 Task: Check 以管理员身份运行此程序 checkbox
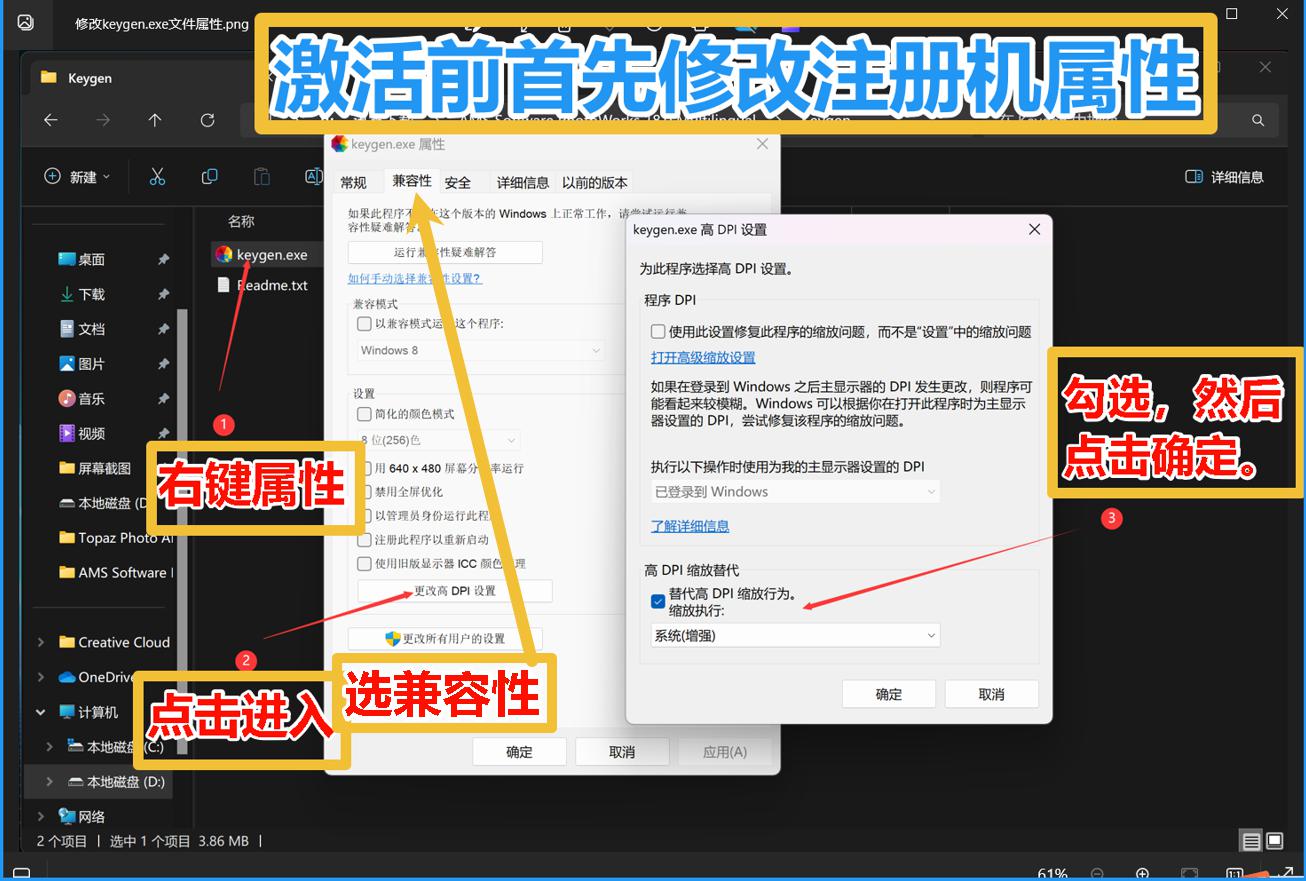[364, 516]
